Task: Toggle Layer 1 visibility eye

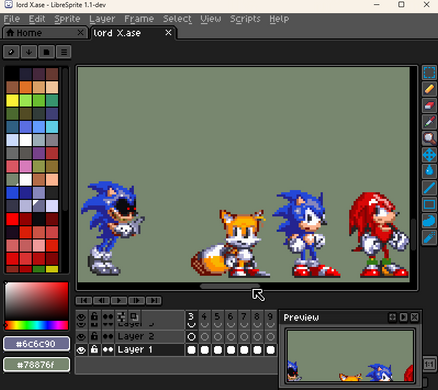Action: [81, 350]
